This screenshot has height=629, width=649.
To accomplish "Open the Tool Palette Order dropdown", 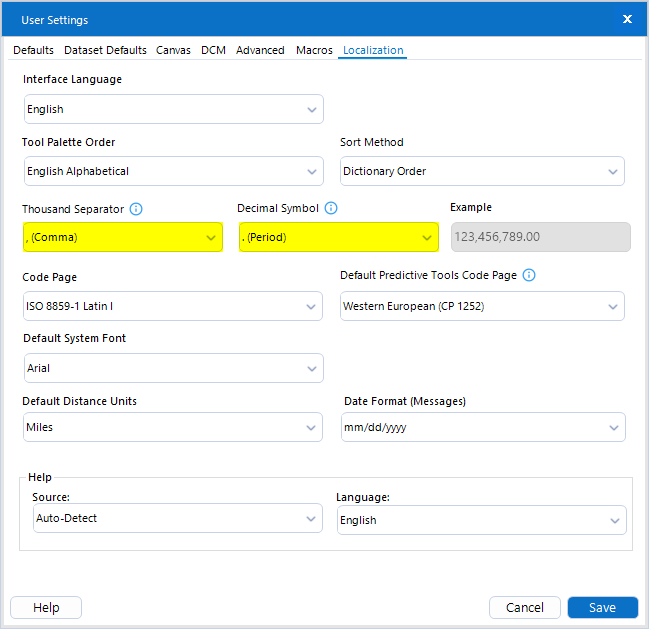I will 174,171.
